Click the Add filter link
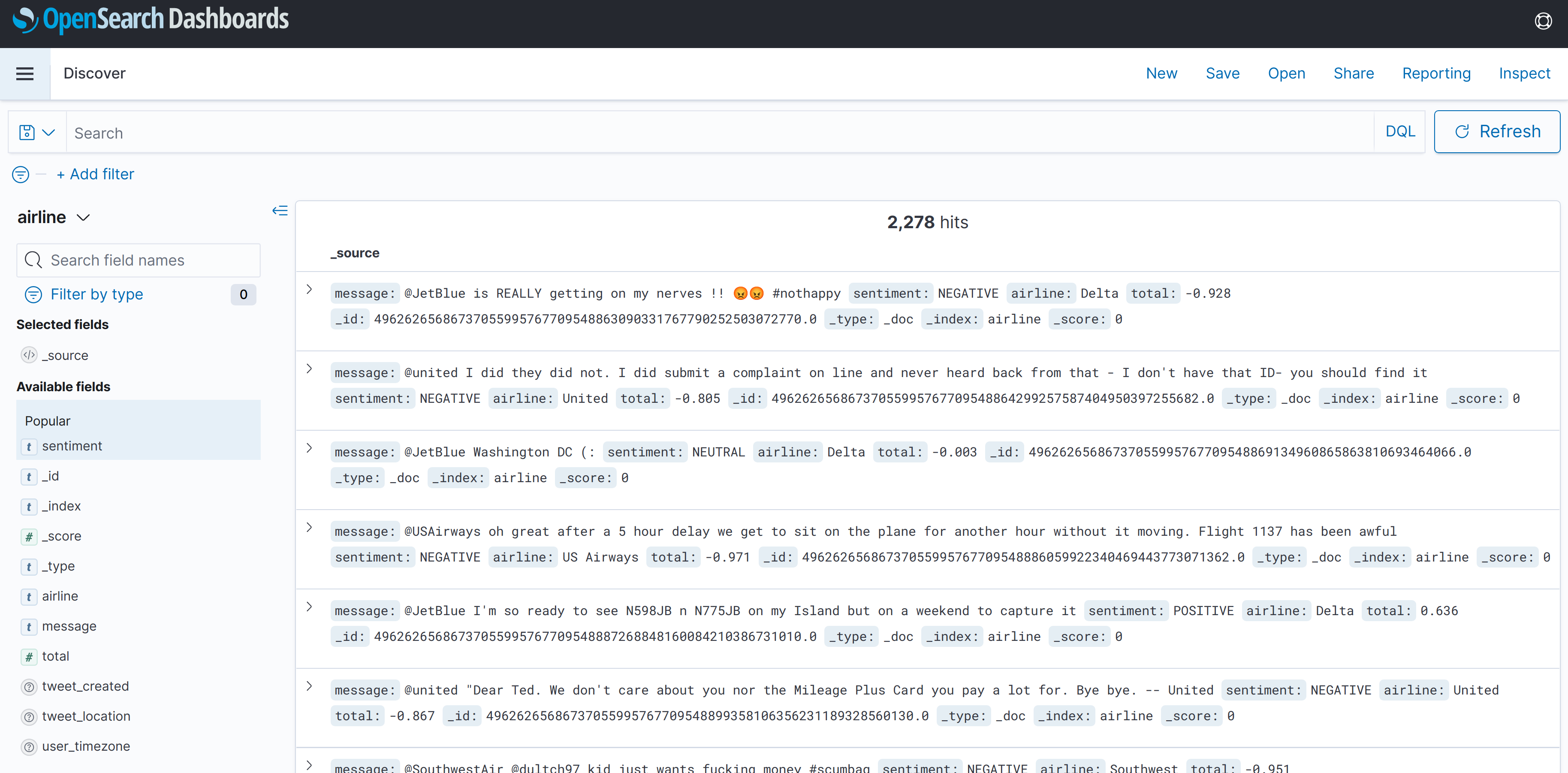 (x=96, y=175)
